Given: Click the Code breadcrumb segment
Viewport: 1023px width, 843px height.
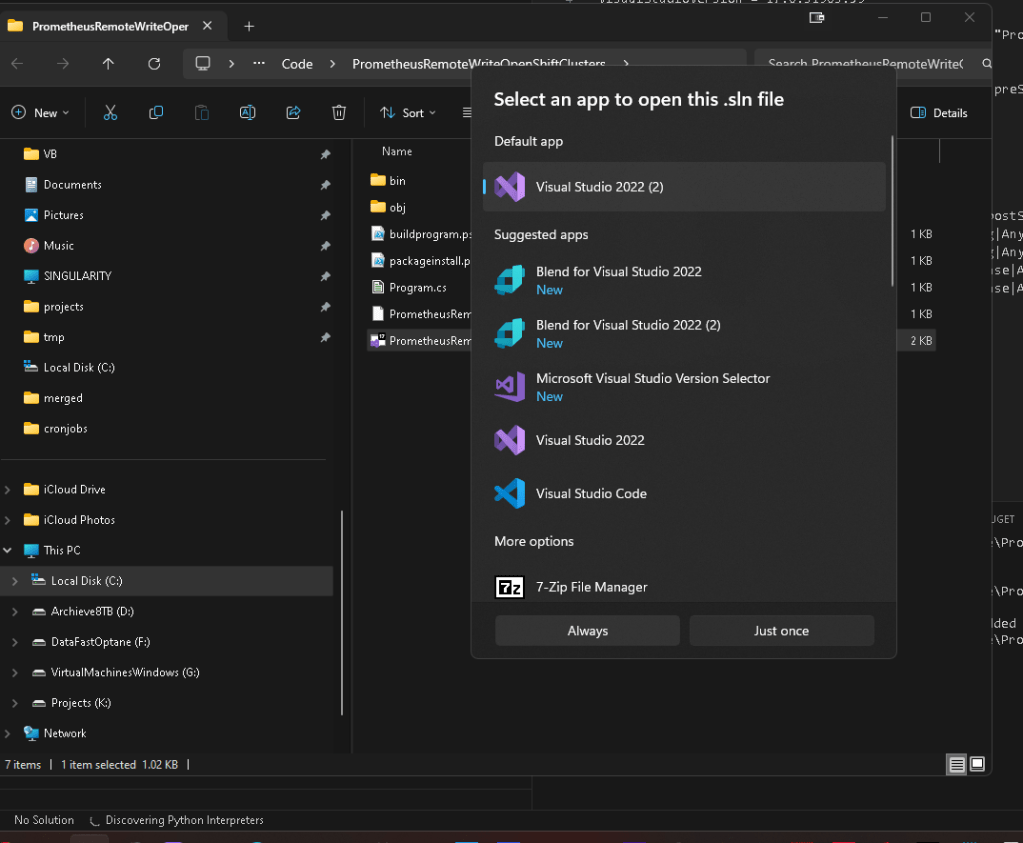Looking at the screenshot, I should point(297,64).
